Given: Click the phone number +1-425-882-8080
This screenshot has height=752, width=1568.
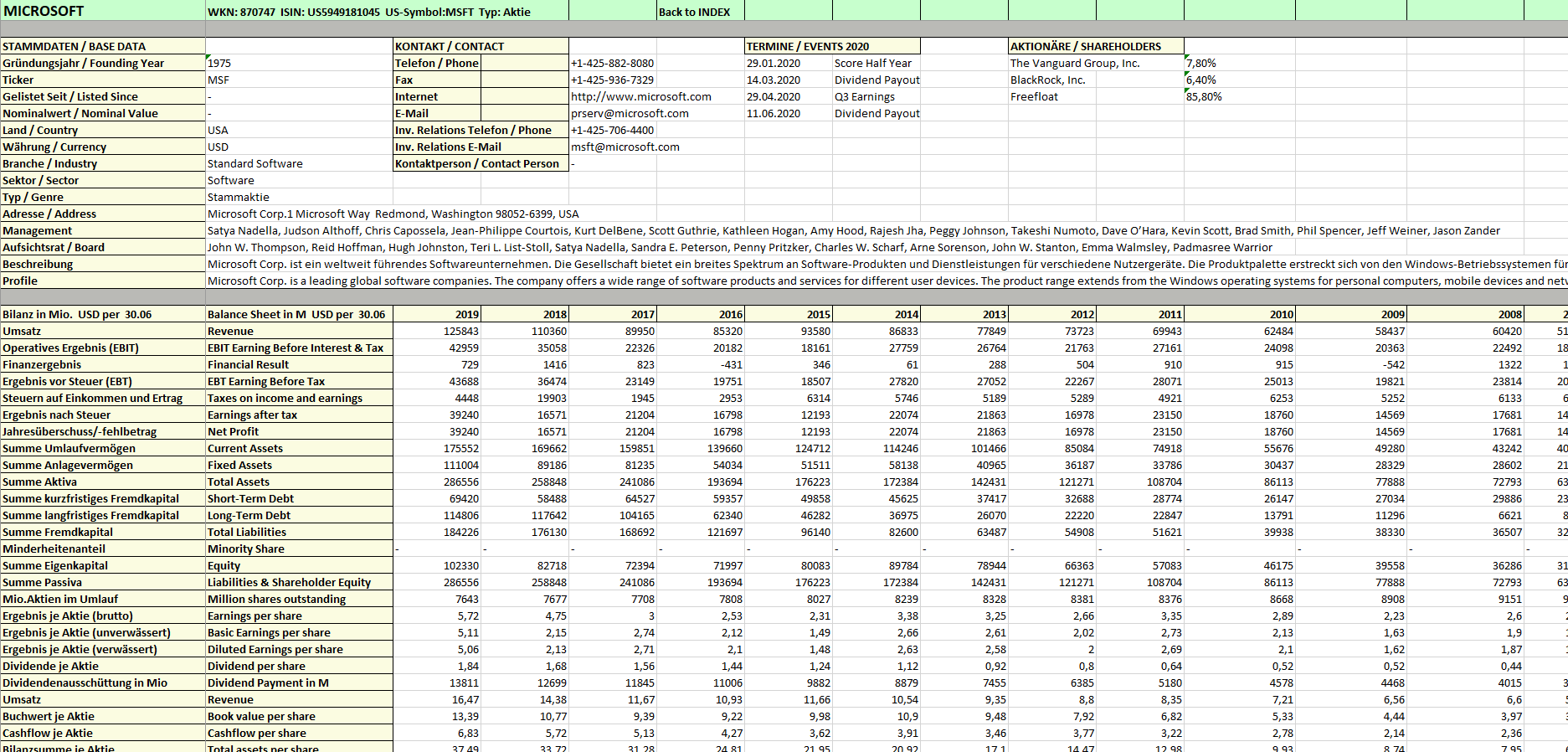Looking at the screenshot, I should pyautogui.click(x=613, y=63).
